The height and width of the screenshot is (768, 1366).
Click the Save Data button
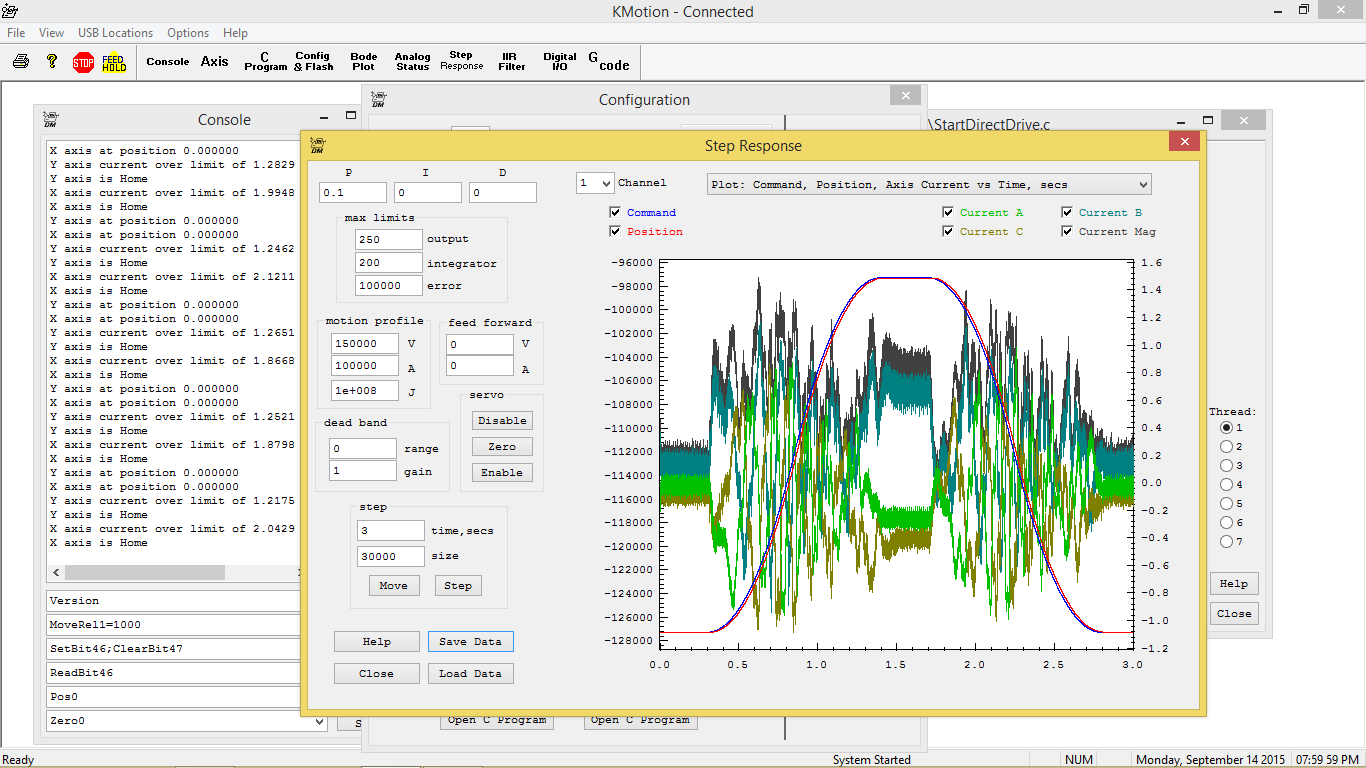click(x=470, y=642)
